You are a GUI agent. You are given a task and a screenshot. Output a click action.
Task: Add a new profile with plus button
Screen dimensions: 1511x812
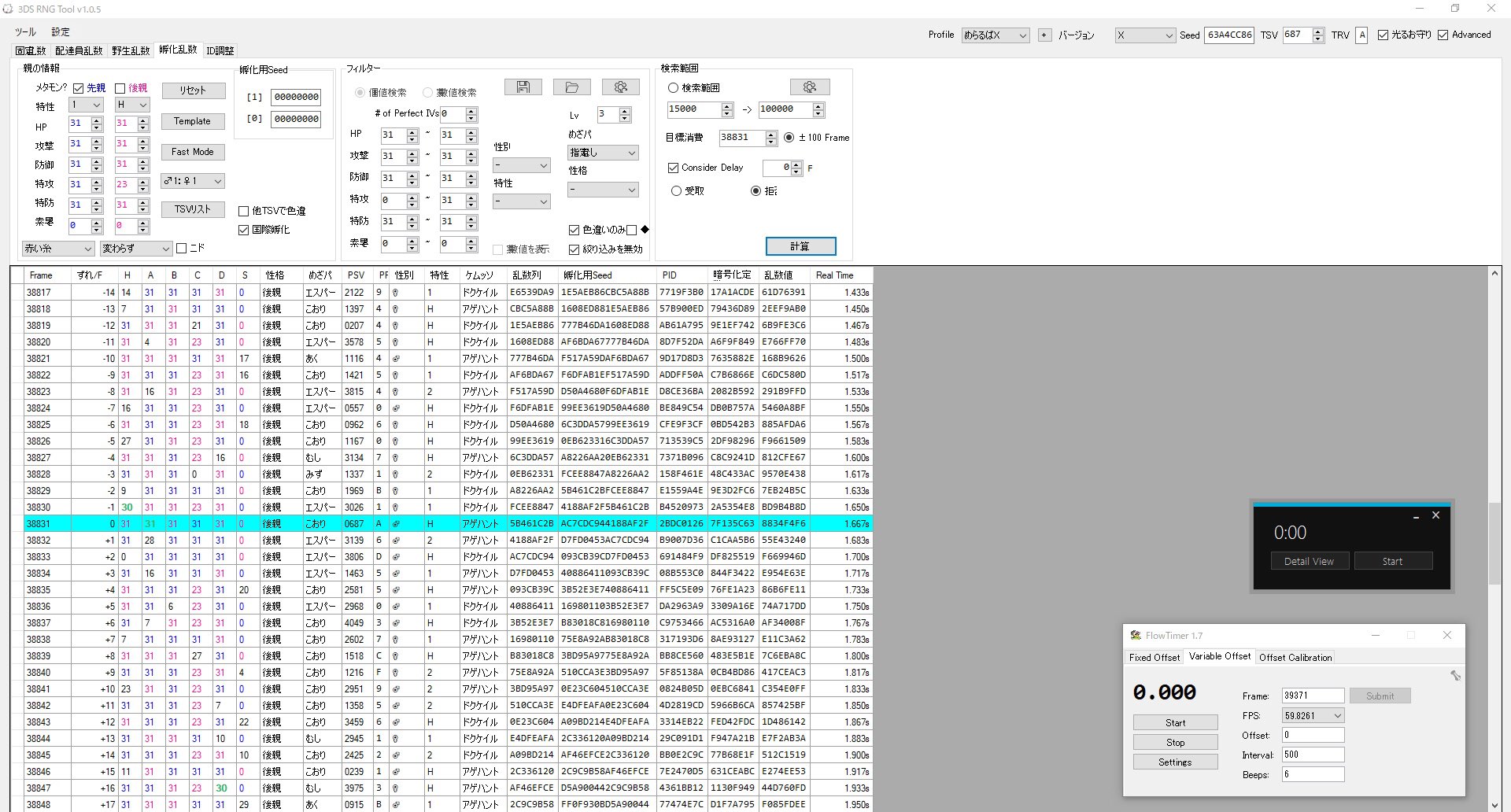coord(1044,35)
